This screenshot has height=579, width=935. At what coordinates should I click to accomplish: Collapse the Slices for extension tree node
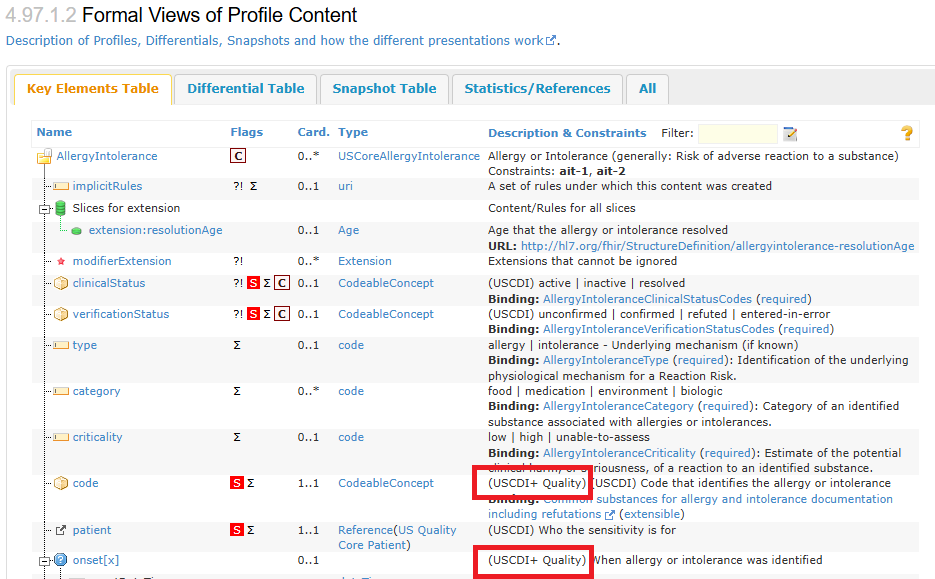click(44, 209)
